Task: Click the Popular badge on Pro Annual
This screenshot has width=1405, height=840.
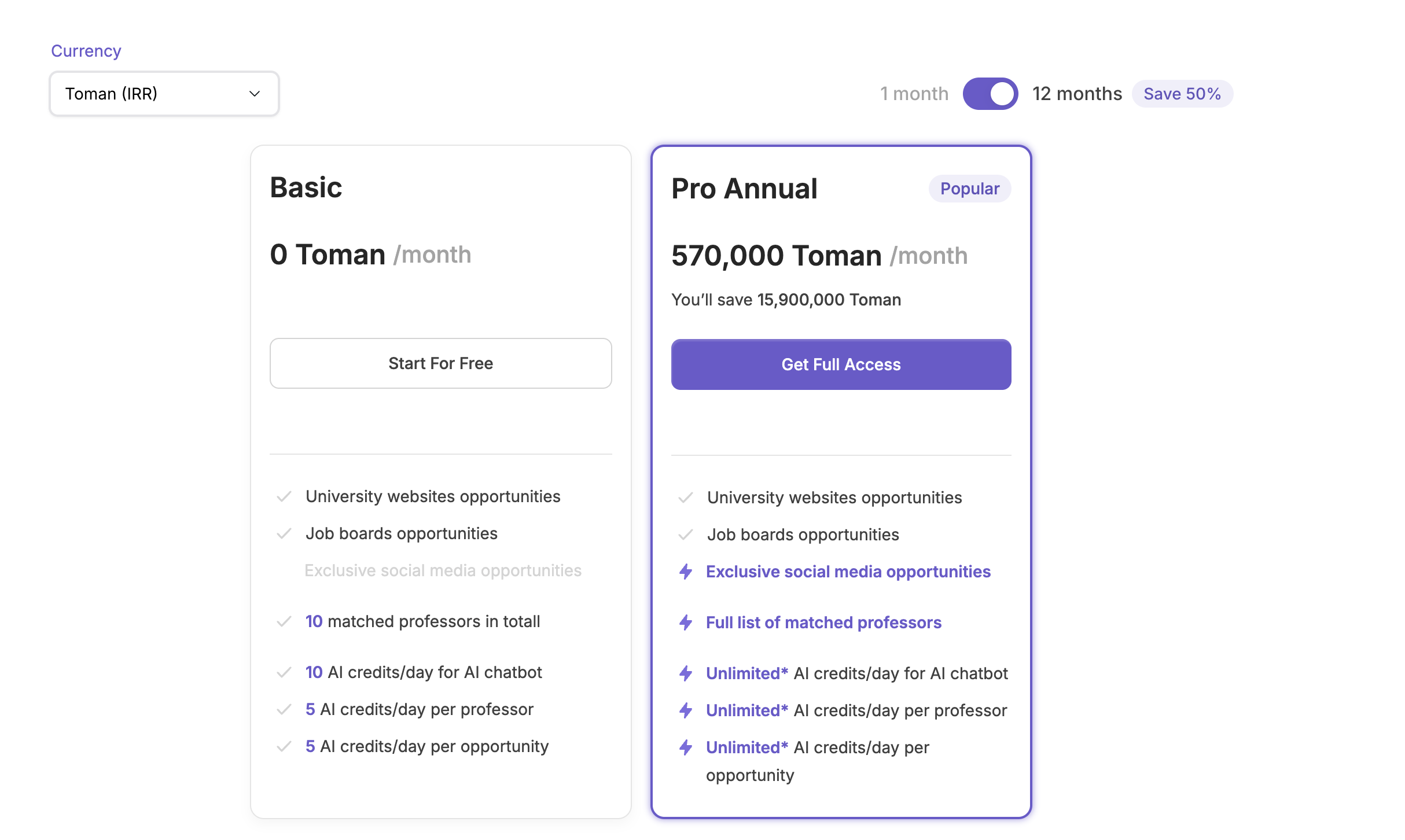Action: [x=970, y=189]
